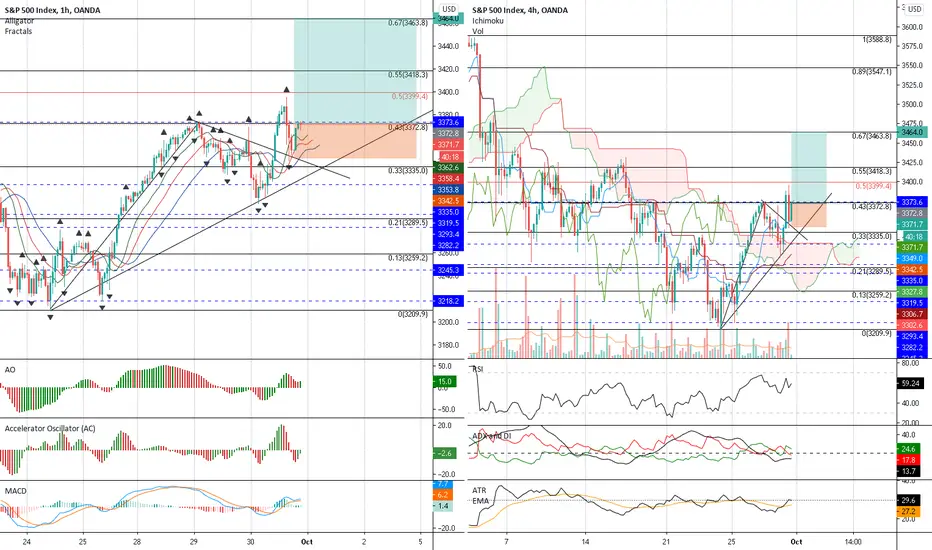Click the 3464.0 price tag on 4h axis

[912, 132]
